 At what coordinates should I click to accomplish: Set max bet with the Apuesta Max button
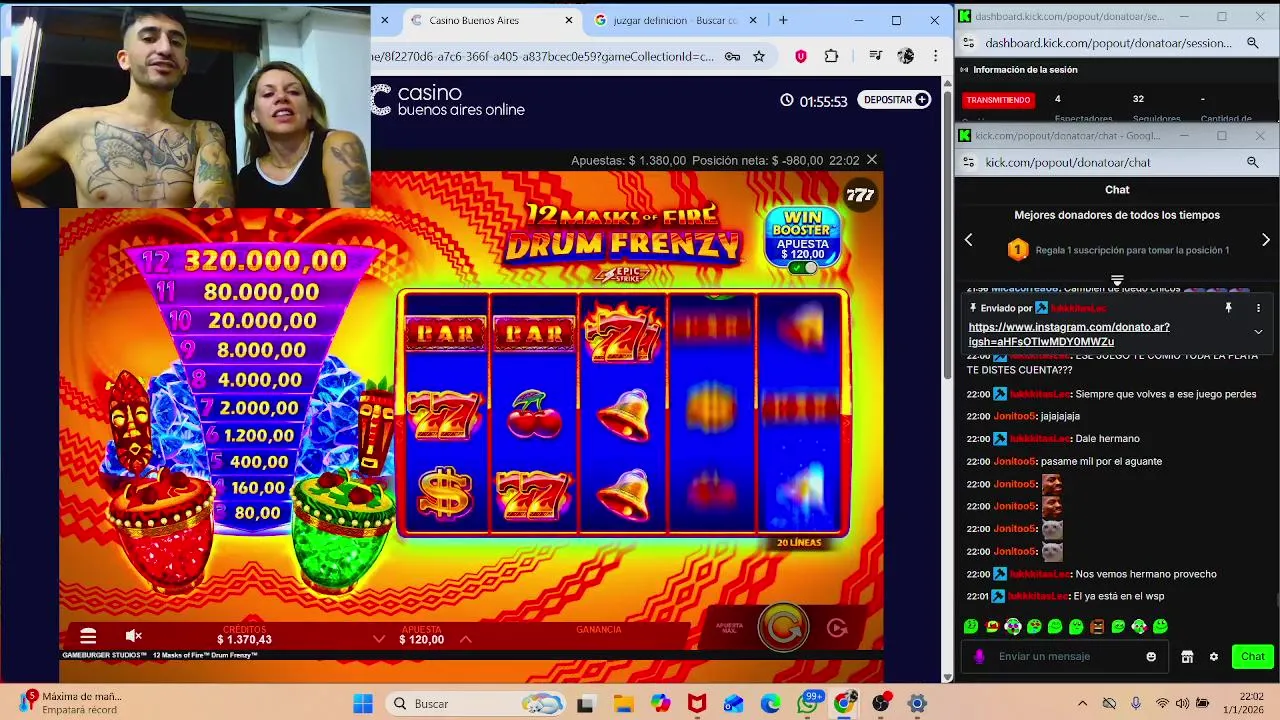point(730,628)
